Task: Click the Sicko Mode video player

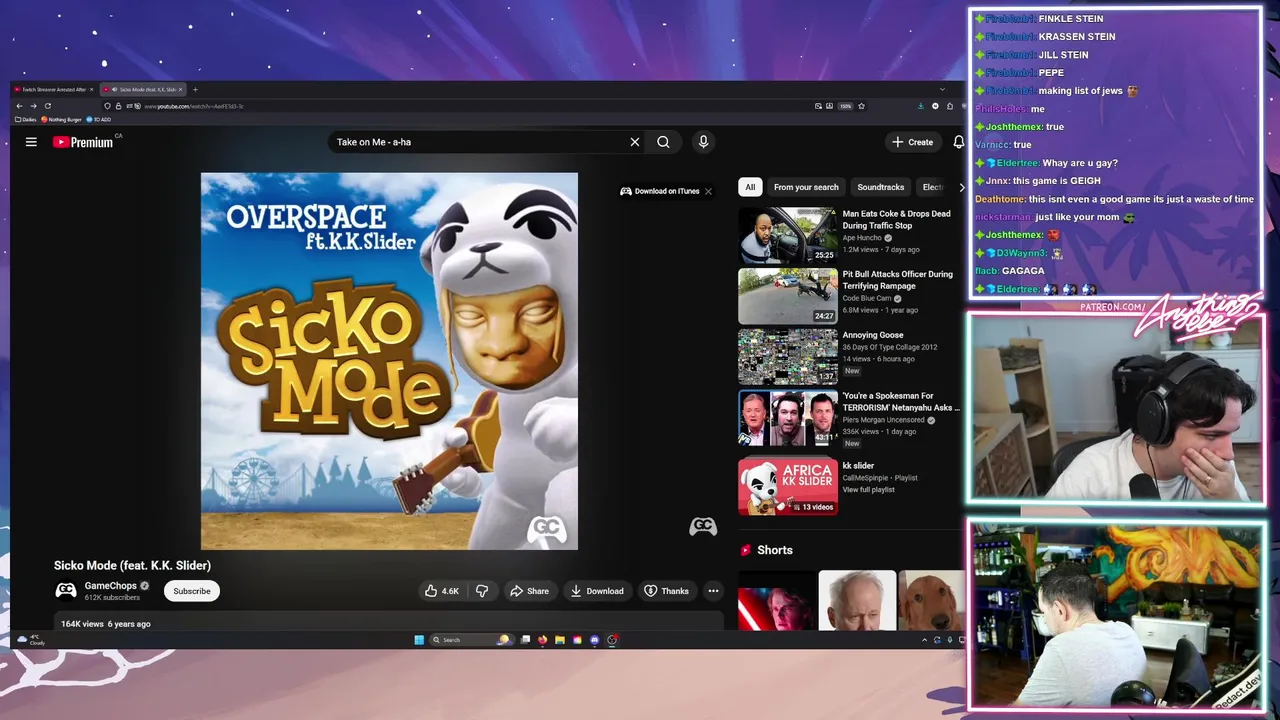Action: 389,361
